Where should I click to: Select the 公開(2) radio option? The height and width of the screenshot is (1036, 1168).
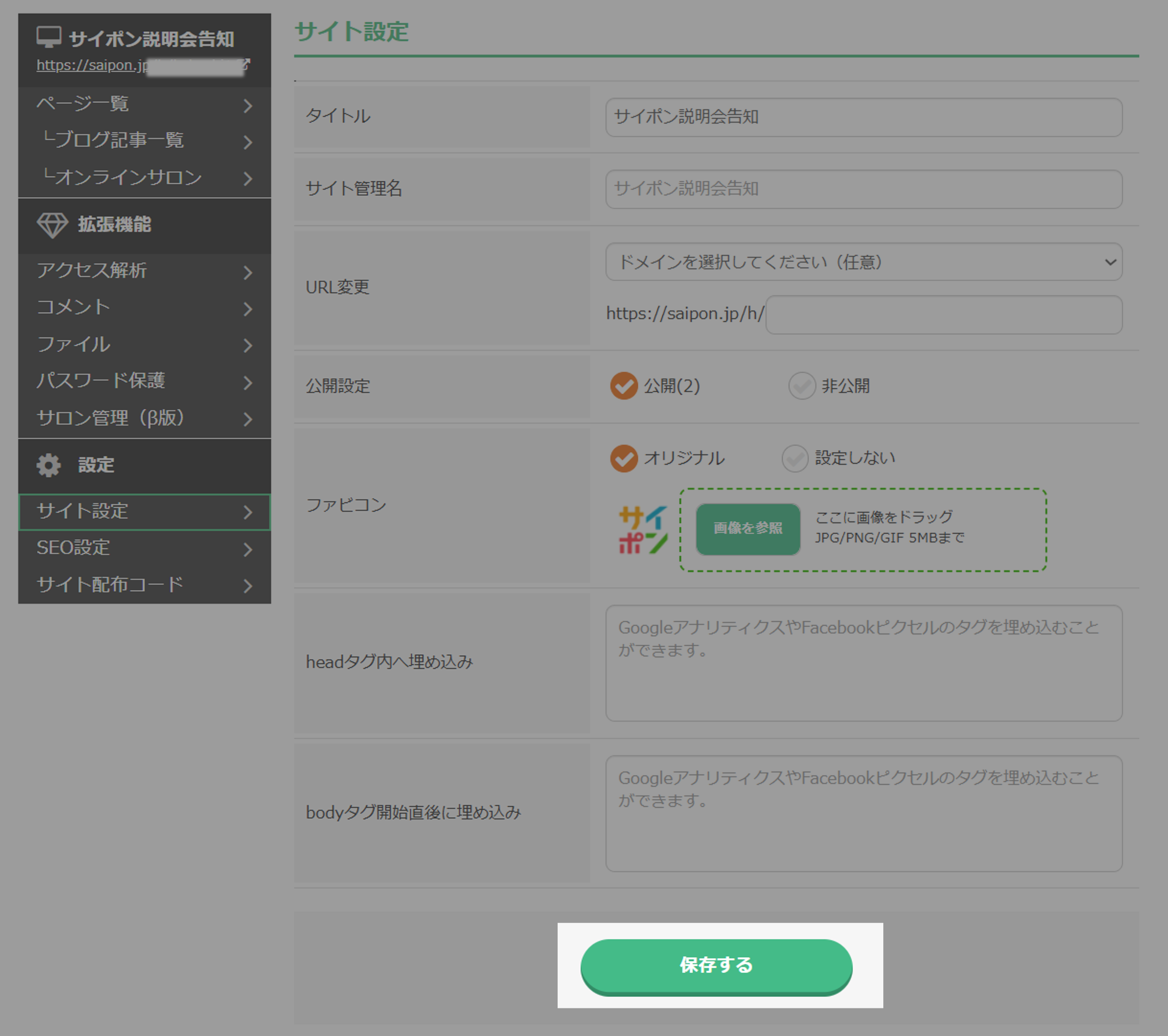click(x=623, y=386)
